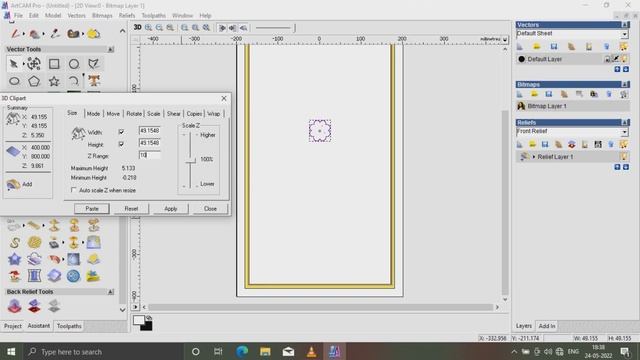Switch to the Copies tab in 3D Clipart
Screen dimensions: 640x360
194,114
